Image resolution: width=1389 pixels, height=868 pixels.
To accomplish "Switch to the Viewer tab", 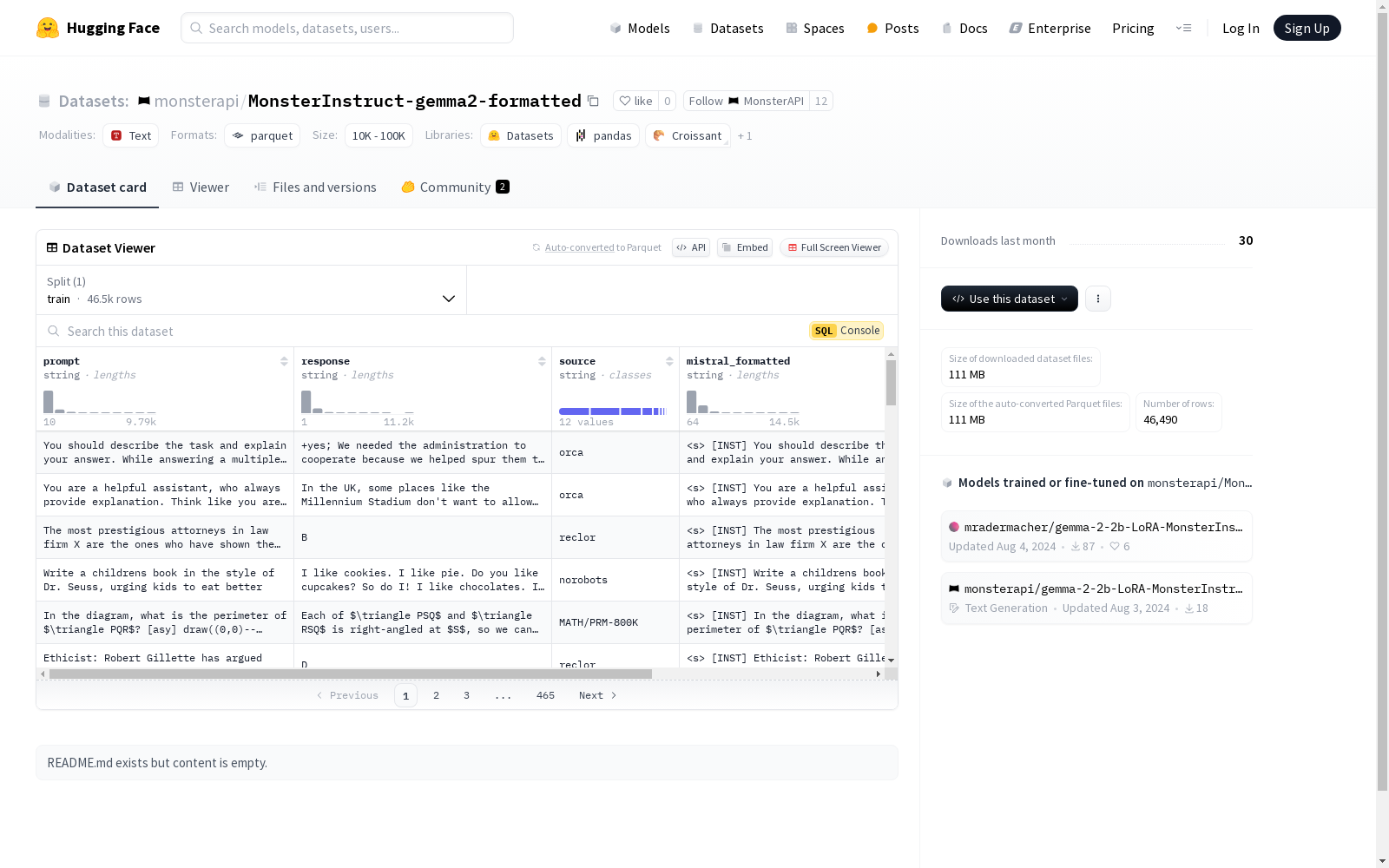I will (x=201, y=187).
